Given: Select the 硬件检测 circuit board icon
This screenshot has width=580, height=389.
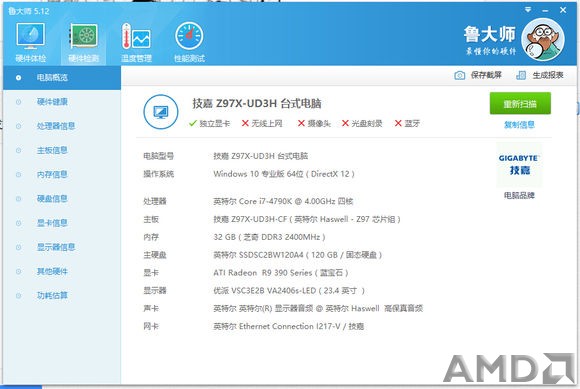Looking at the screenshot, I should pyautogui.click(x=84, y=36).
